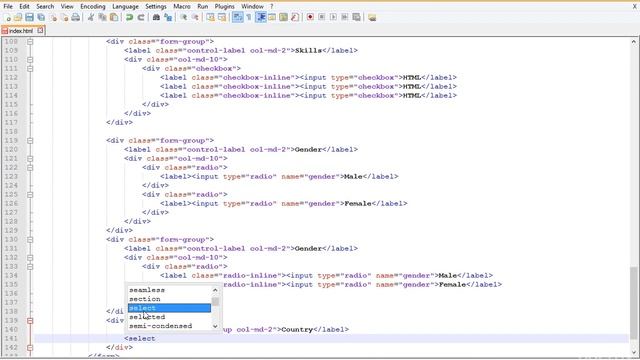Open the File menu

(x=8, y=7)
